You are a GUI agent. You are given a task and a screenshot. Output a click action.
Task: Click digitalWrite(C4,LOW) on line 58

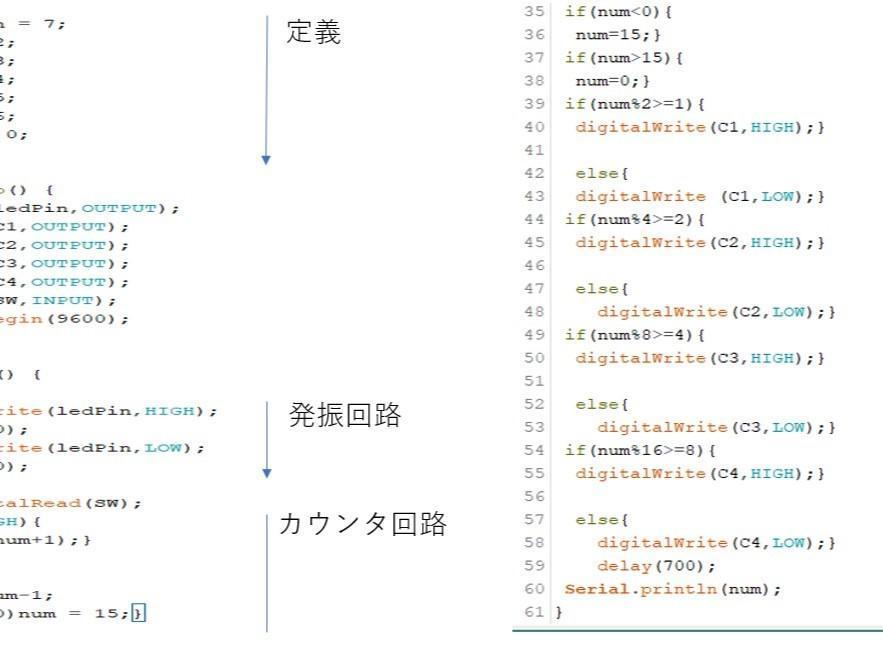point(716,543)
